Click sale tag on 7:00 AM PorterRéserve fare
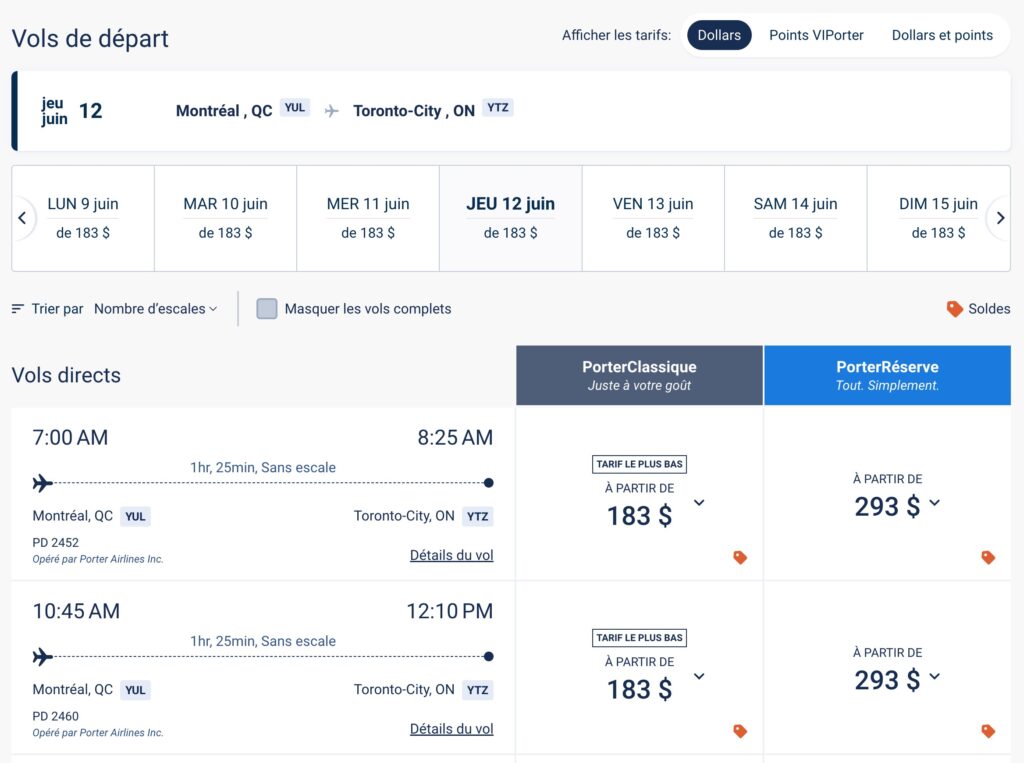This screenshot has width=1024, height=763. [988, 558]
